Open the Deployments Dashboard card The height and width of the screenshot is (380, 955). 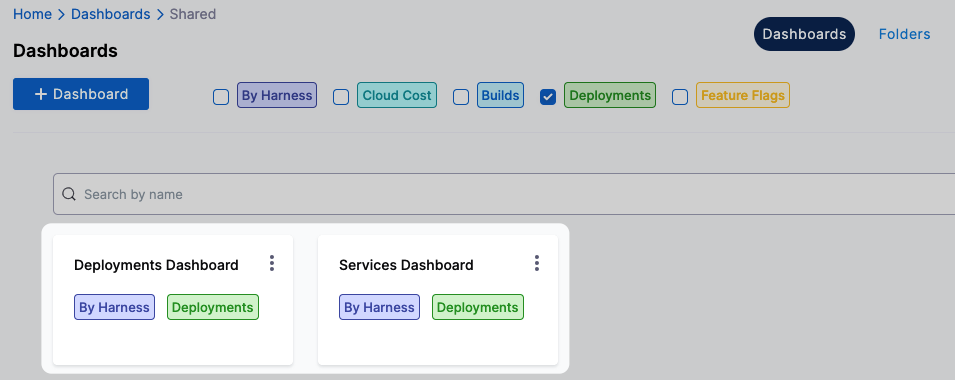point(173,300)
